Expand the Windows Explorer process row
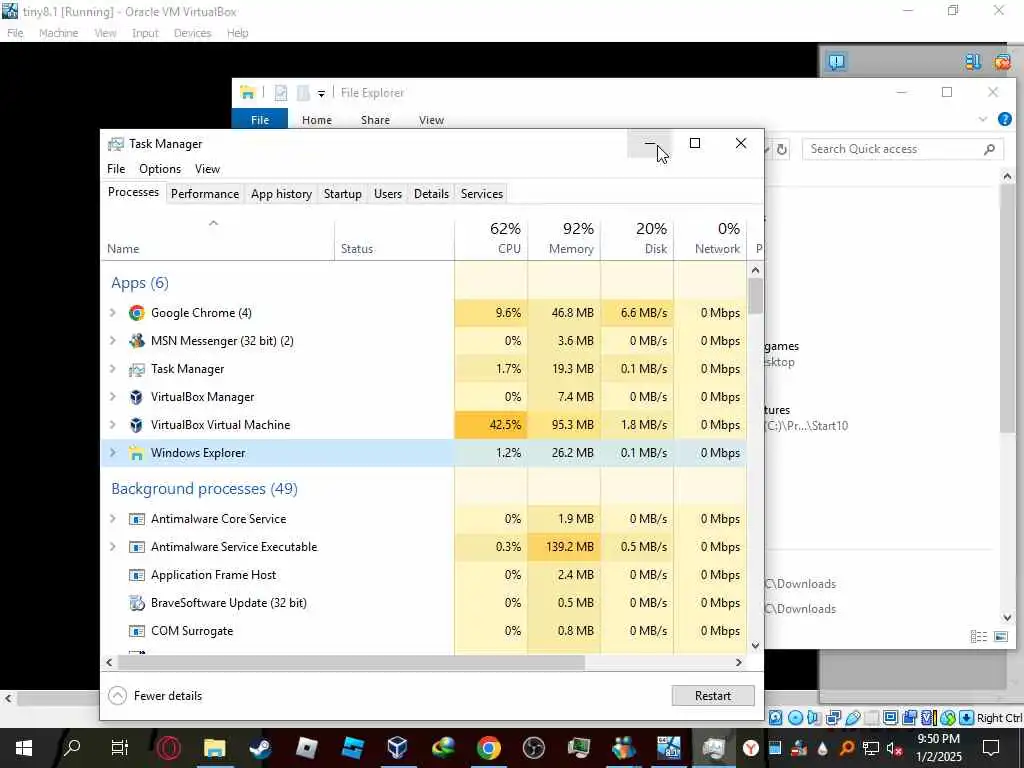The width and height of the screenshot is (1024, 768). (112, 453)
